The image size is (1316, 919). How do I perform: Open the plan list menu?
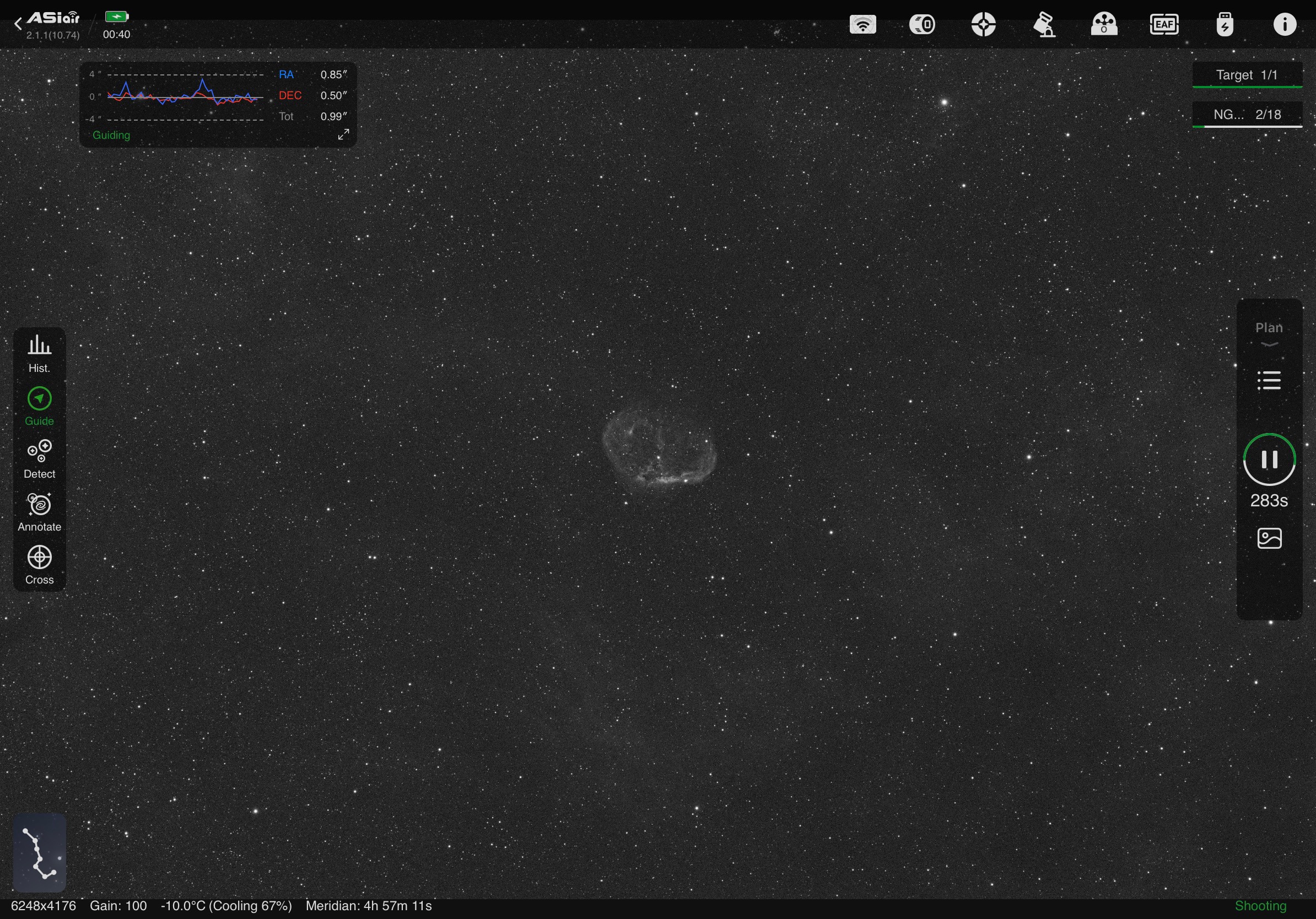(x=1269, y=380)
